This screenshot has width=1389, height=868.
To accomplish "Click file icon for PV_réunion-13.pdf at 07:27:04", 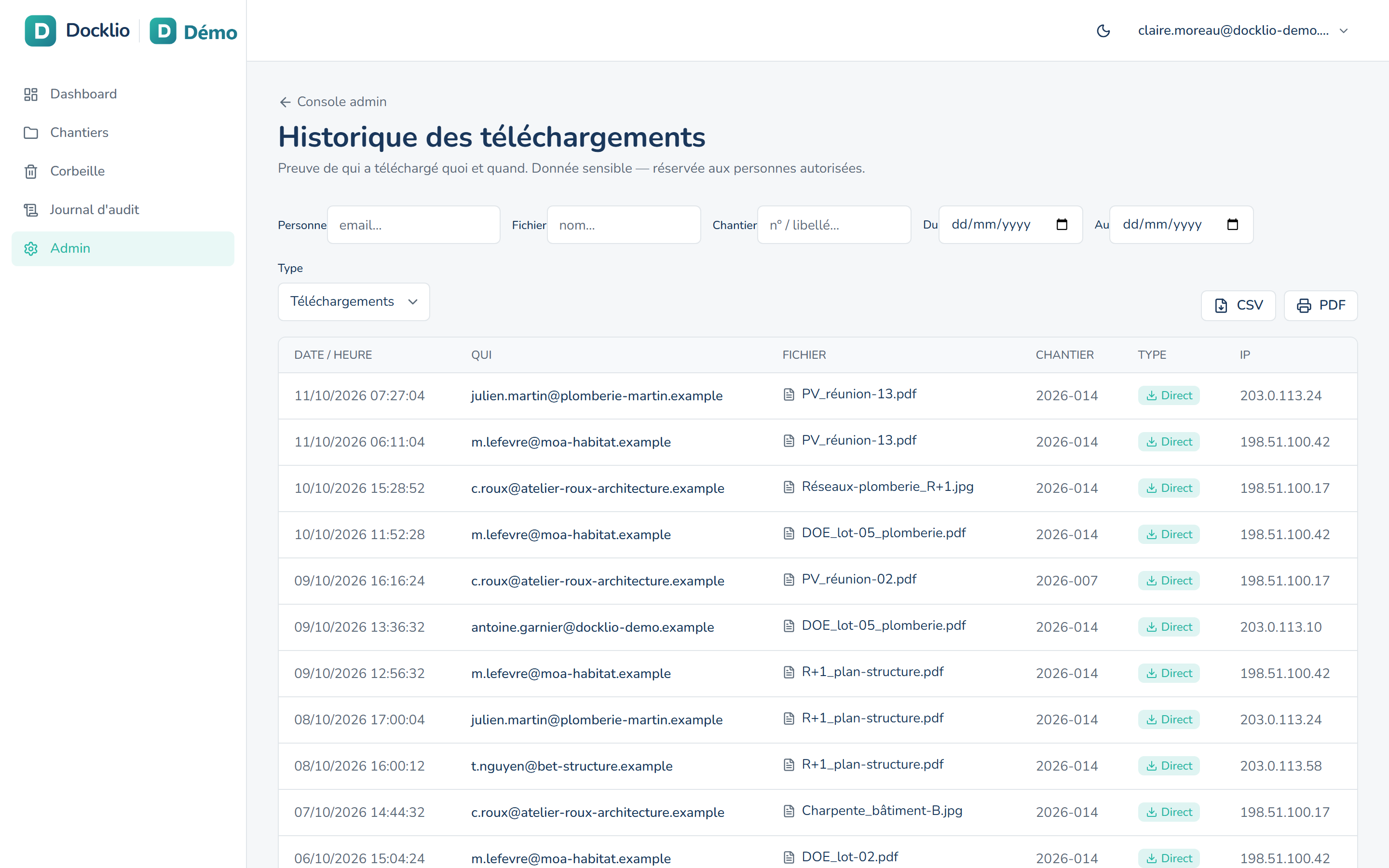I will point(789,394).
